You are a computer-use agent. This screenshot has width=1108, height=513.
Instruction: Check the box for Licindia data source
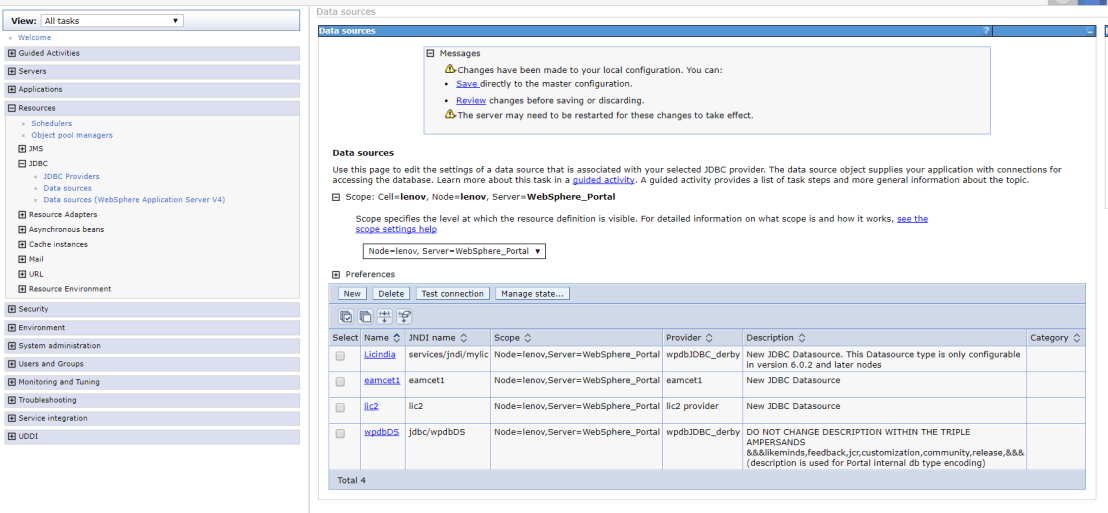(341, 356)
